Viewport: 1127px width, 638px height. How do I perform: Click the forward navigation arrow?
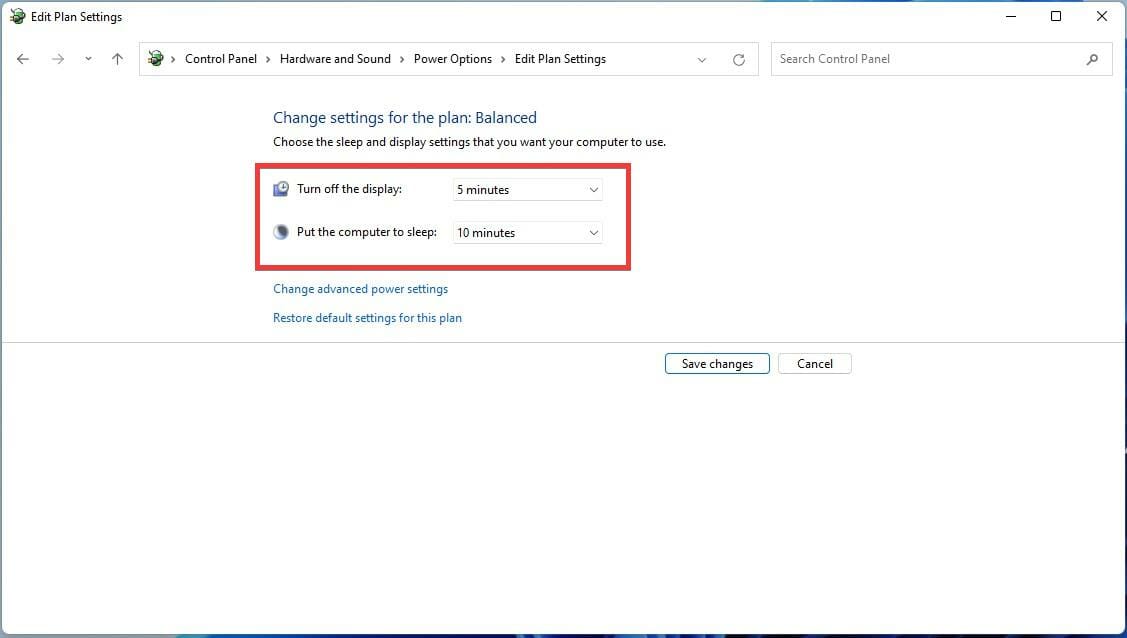click(x=58, y=59)
